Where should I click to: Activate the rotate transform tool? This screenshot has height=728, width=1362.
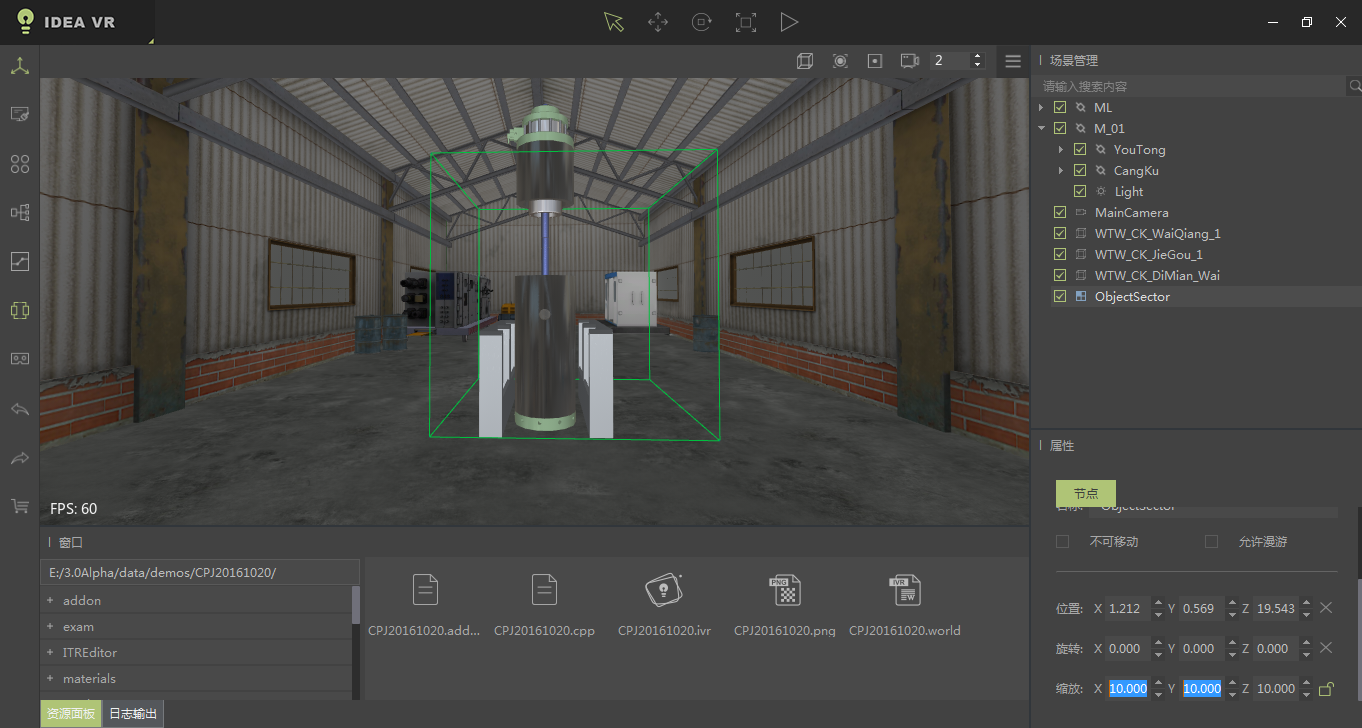701,21
